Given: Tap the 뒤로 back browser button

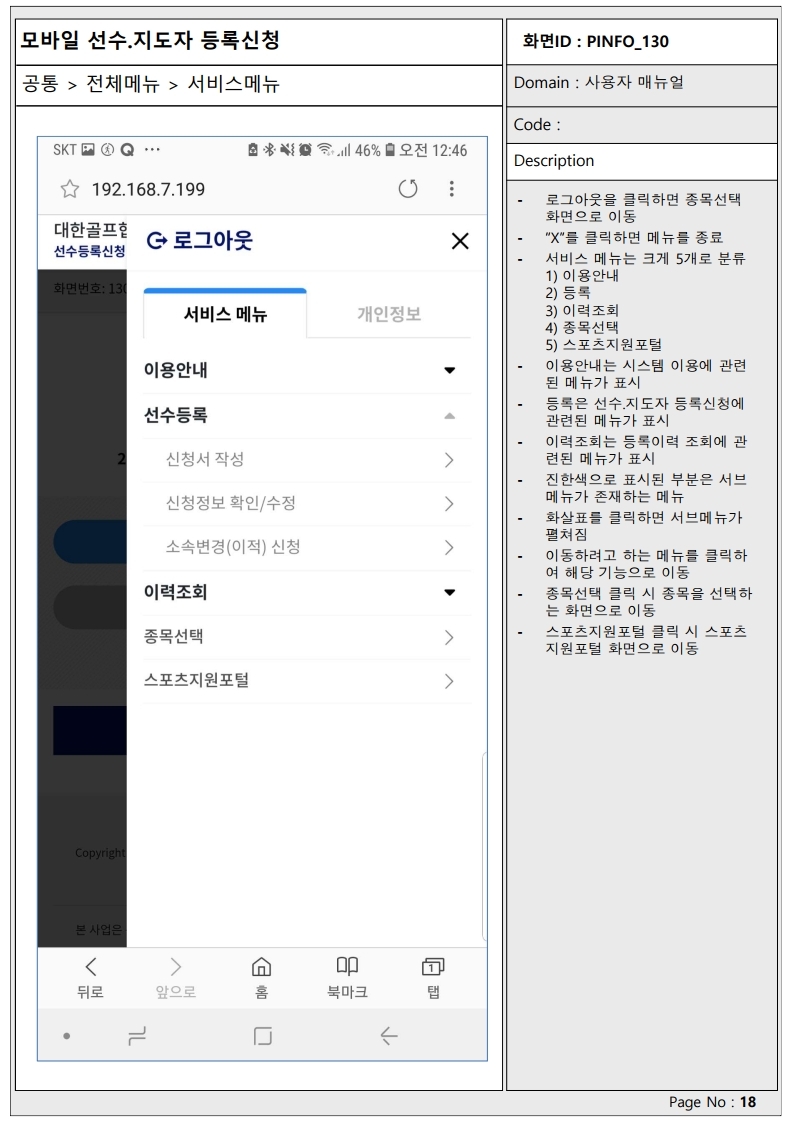Looking at the screenshot, I should (x=90, y=978).
